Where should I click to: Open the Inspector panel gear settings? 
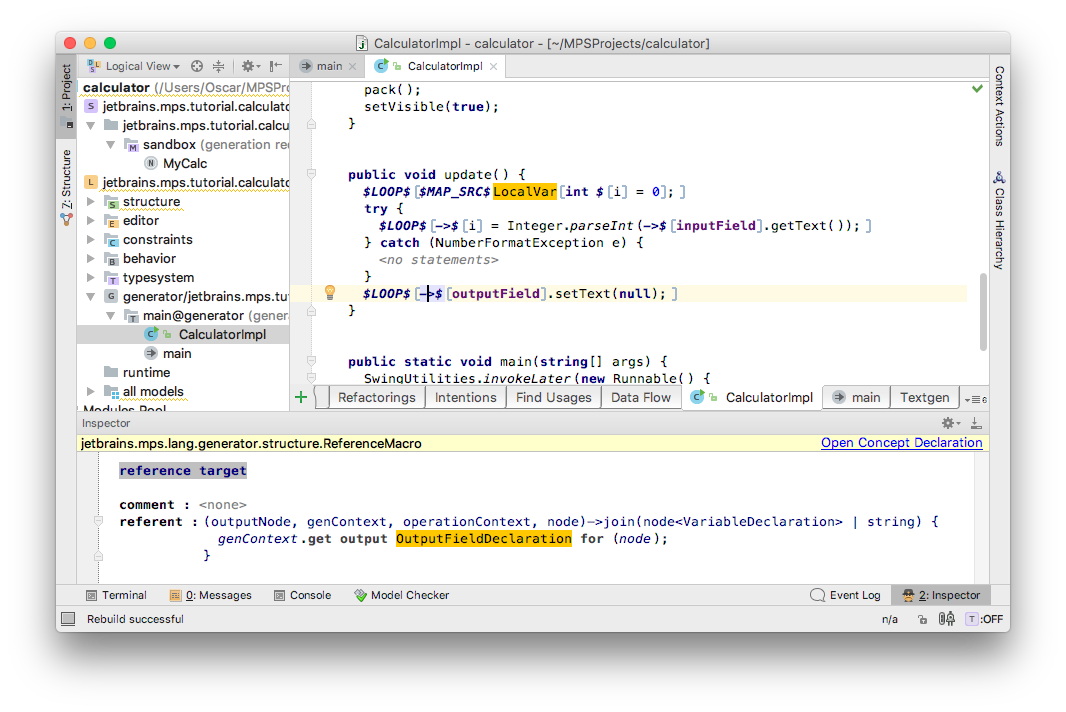[x=950, y=423]
